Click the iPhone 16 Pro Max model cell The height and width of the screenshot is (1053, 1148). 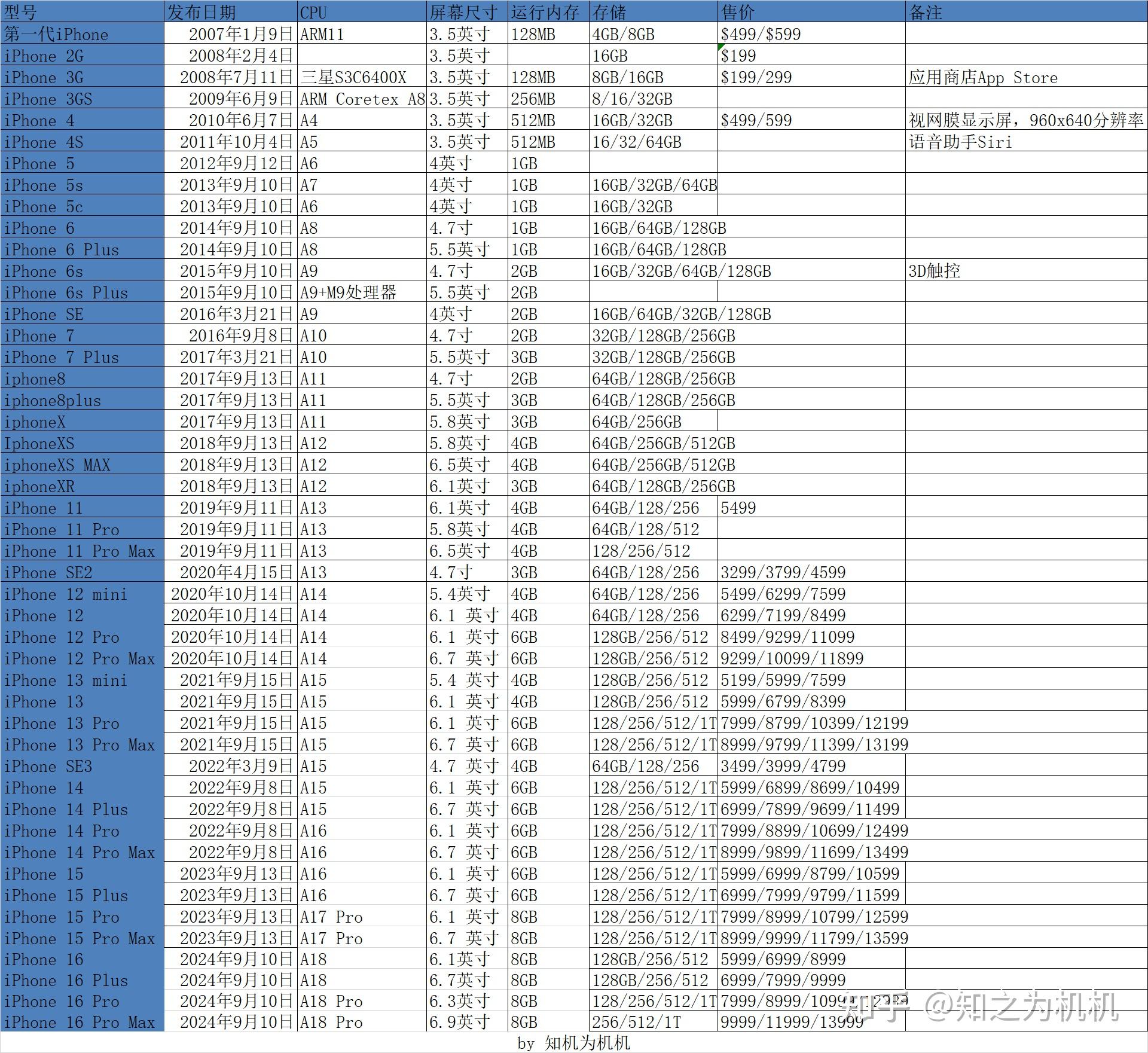point(83,1022)
